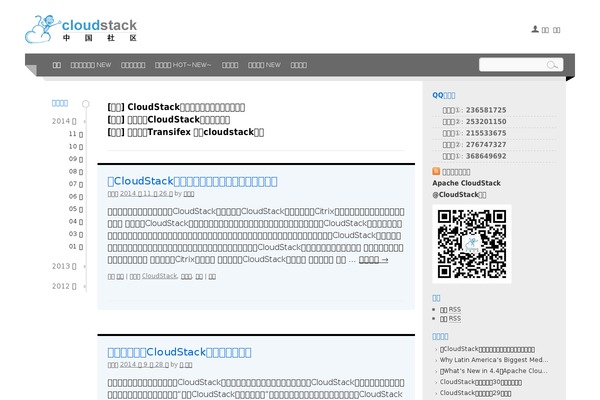Open the Apache CloudStack sidebar link
This screenshot has height=400, width=600.
[466, 183]
